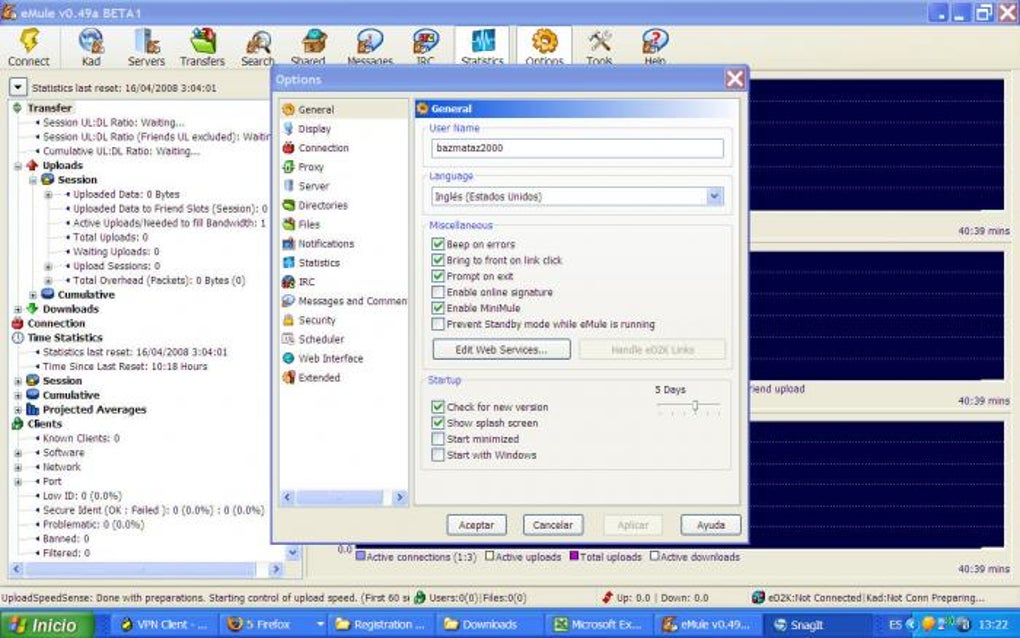Click the IRC icon in Options list
The width and height of the screenshot is (1020, 638).
tap(289, 282)
